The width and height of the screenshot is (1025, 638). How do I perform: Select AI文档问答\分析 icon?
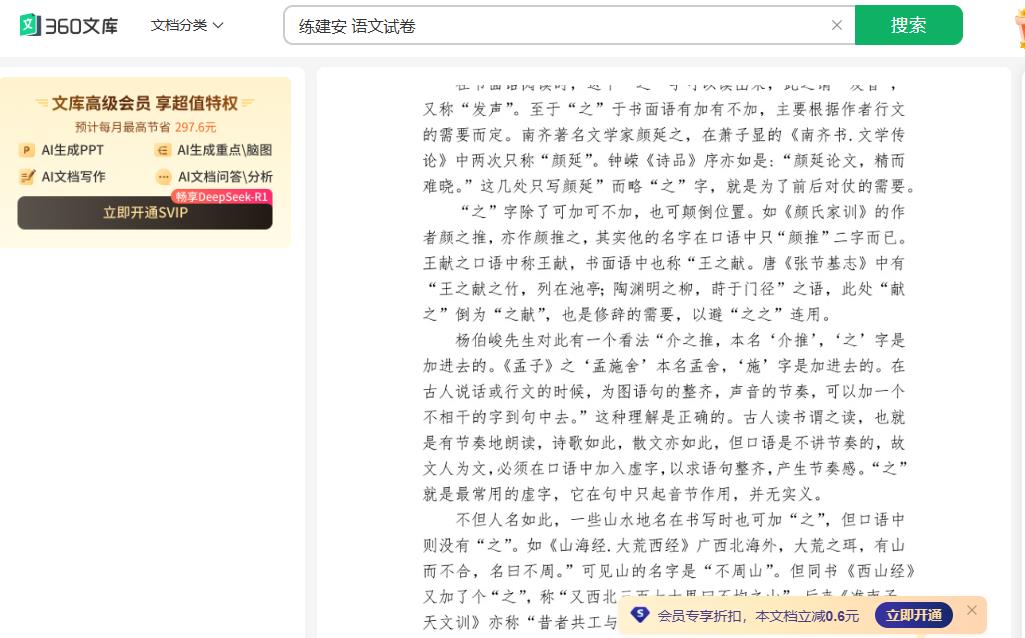pos(163,177)
